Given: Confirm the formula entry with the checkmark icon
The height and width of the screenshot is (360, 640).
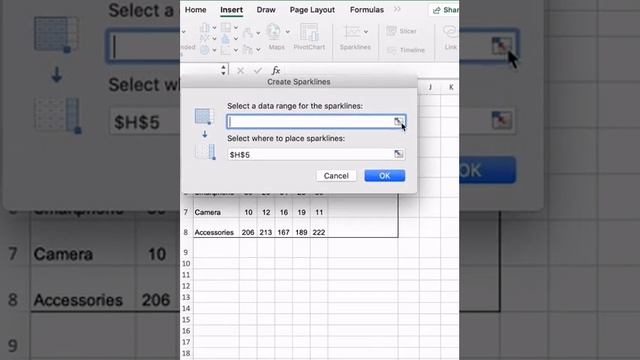Looking at the screenshot, I should pyautogui.click(x=258, y=71).
